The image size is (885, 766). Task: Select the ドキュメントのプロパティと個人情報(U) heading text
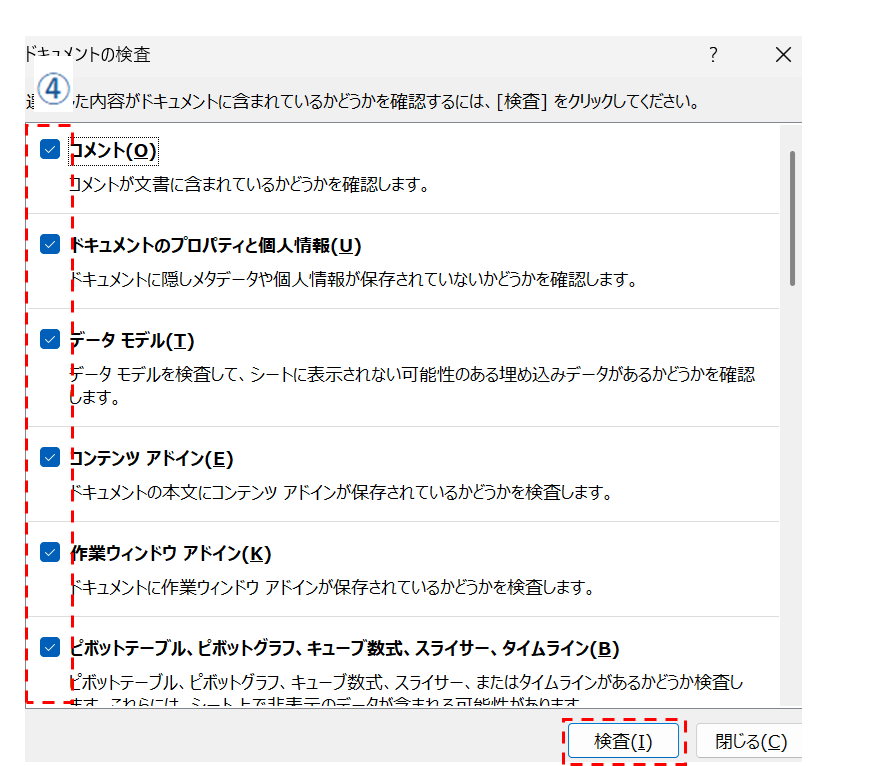point(215,245)
